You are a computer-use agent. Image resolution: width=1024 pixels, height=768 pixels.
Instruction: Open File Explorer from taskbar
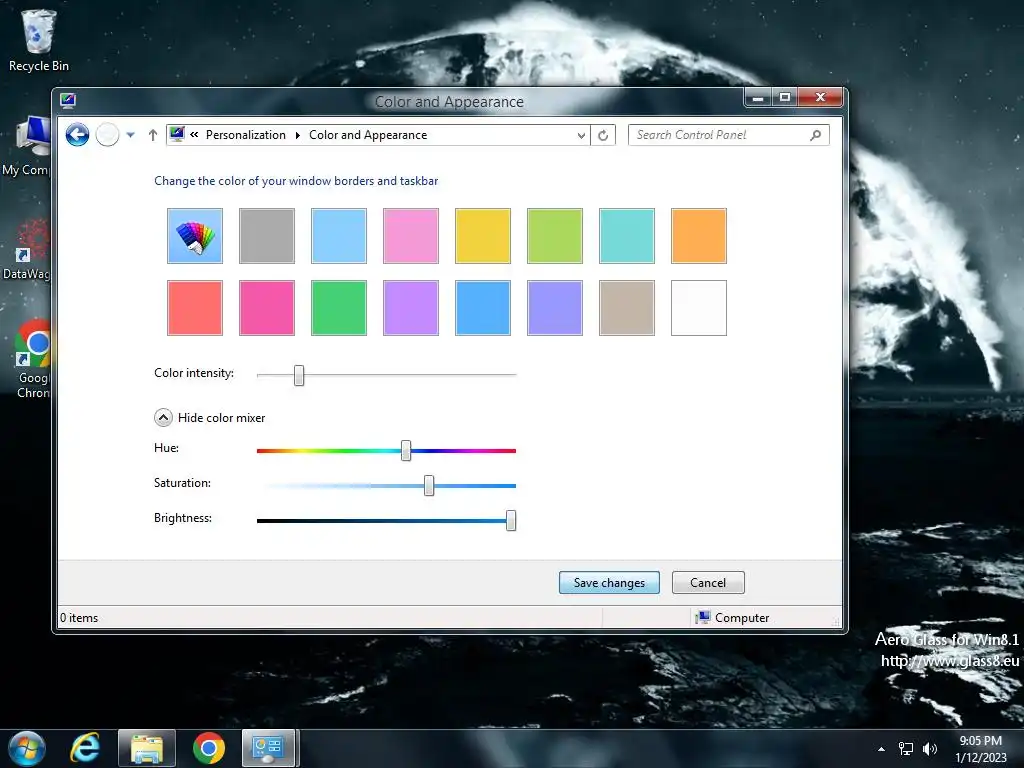coord(147,748)
